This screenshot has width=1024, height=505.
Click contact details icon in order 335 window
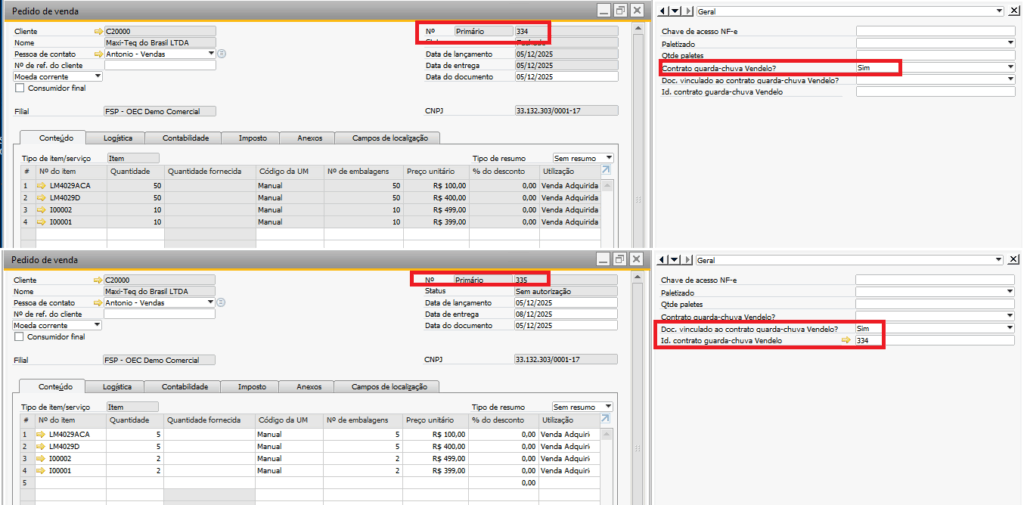coord(221,302)
